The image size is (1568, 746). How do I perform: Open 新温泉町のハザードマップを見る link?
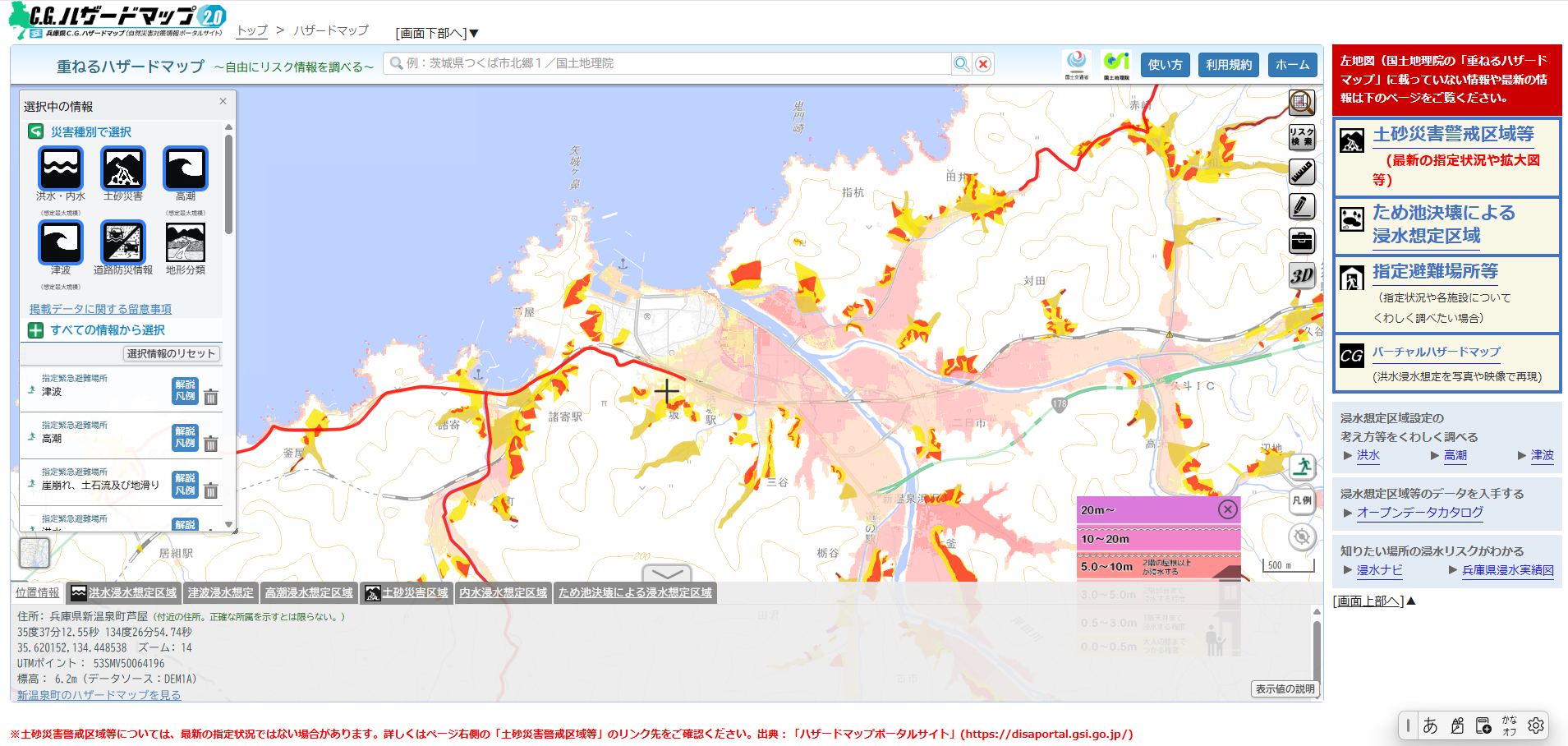[x=99, y=695]
